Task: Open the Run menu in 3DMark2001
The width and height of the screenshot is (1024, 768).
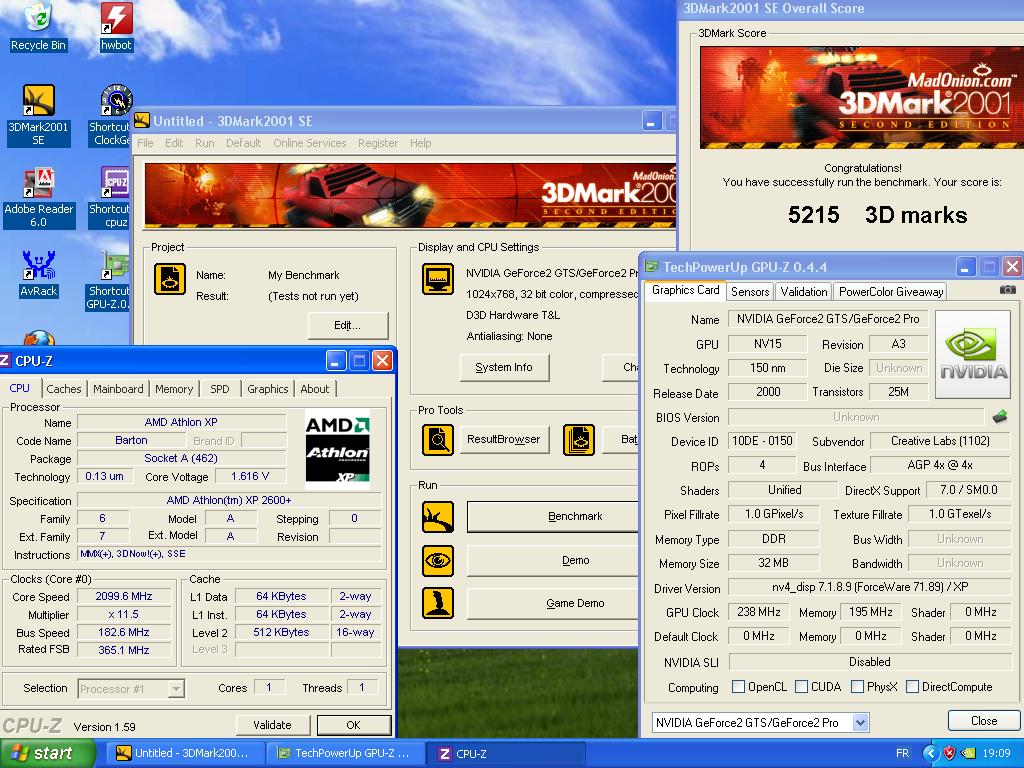Action: (204, 143)
